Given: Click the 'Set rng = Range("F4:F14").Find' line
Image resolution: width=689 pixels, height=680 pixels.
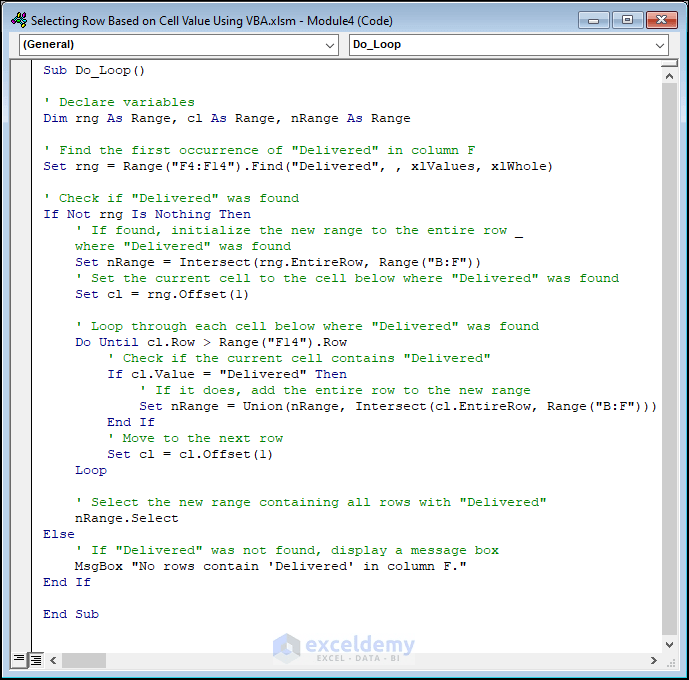Looking at the screenshot, I should click(x=298, y=166).
